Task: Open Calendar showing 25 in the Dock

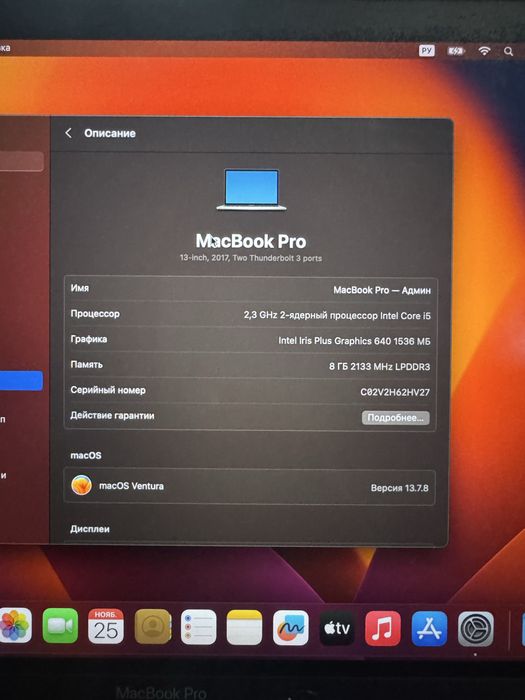Action: [x=106, y=626]
